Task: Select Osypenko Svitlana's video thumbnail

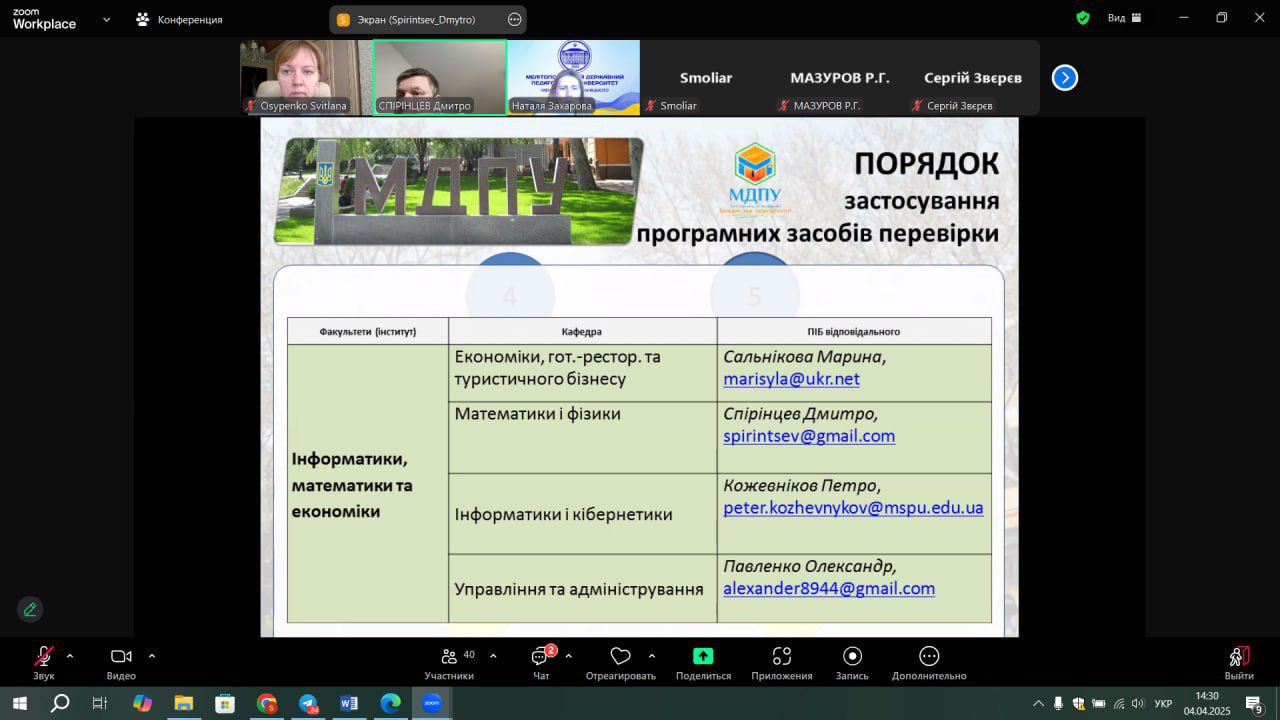Action: coord(305,77)
